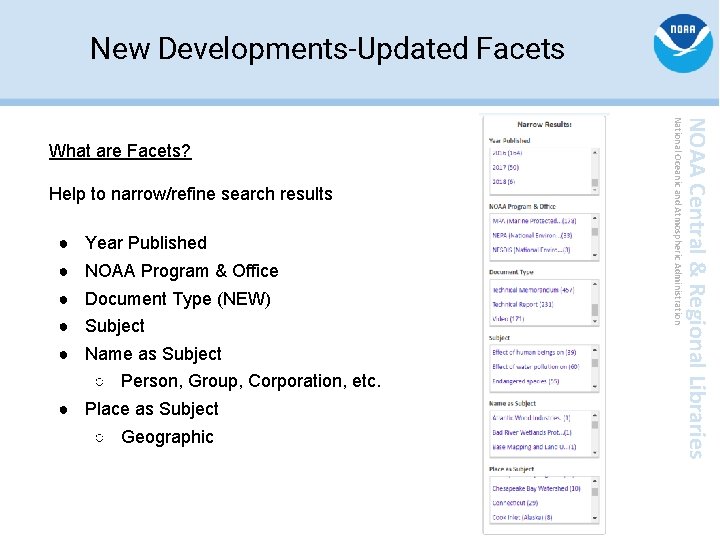The image size is (720, 540).
Task: Filter results by year 2017 (50)
Action: (506, 168)
